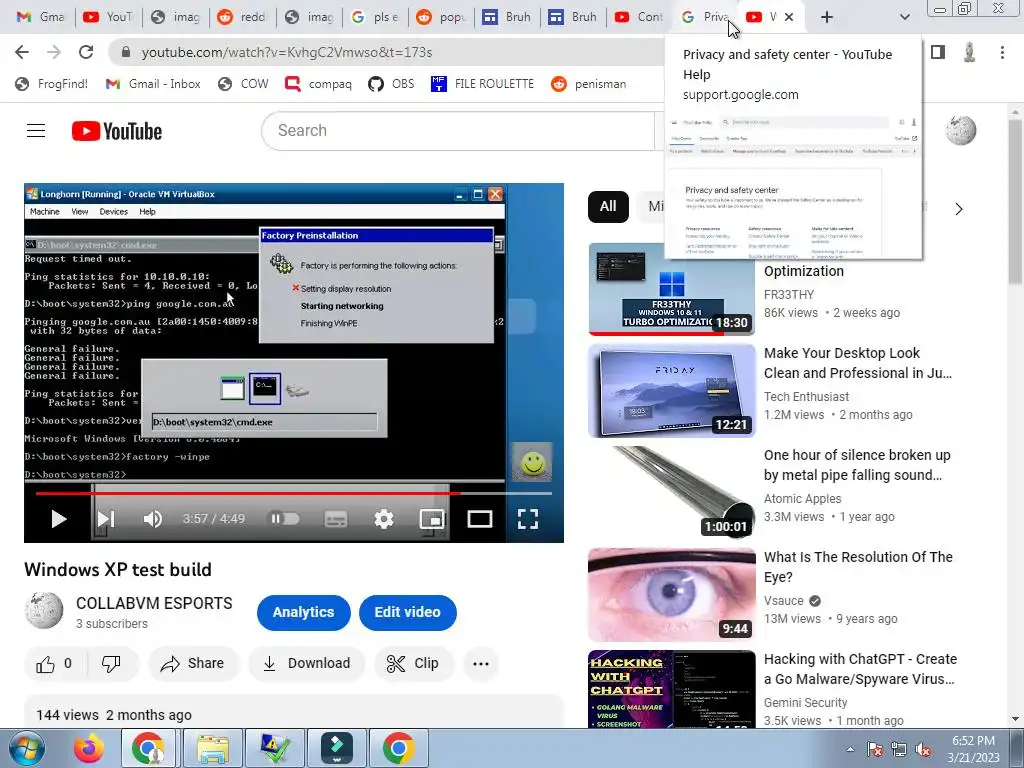Seek on the video progress bar
The image size is (1024, 768).
pos(294,493)
